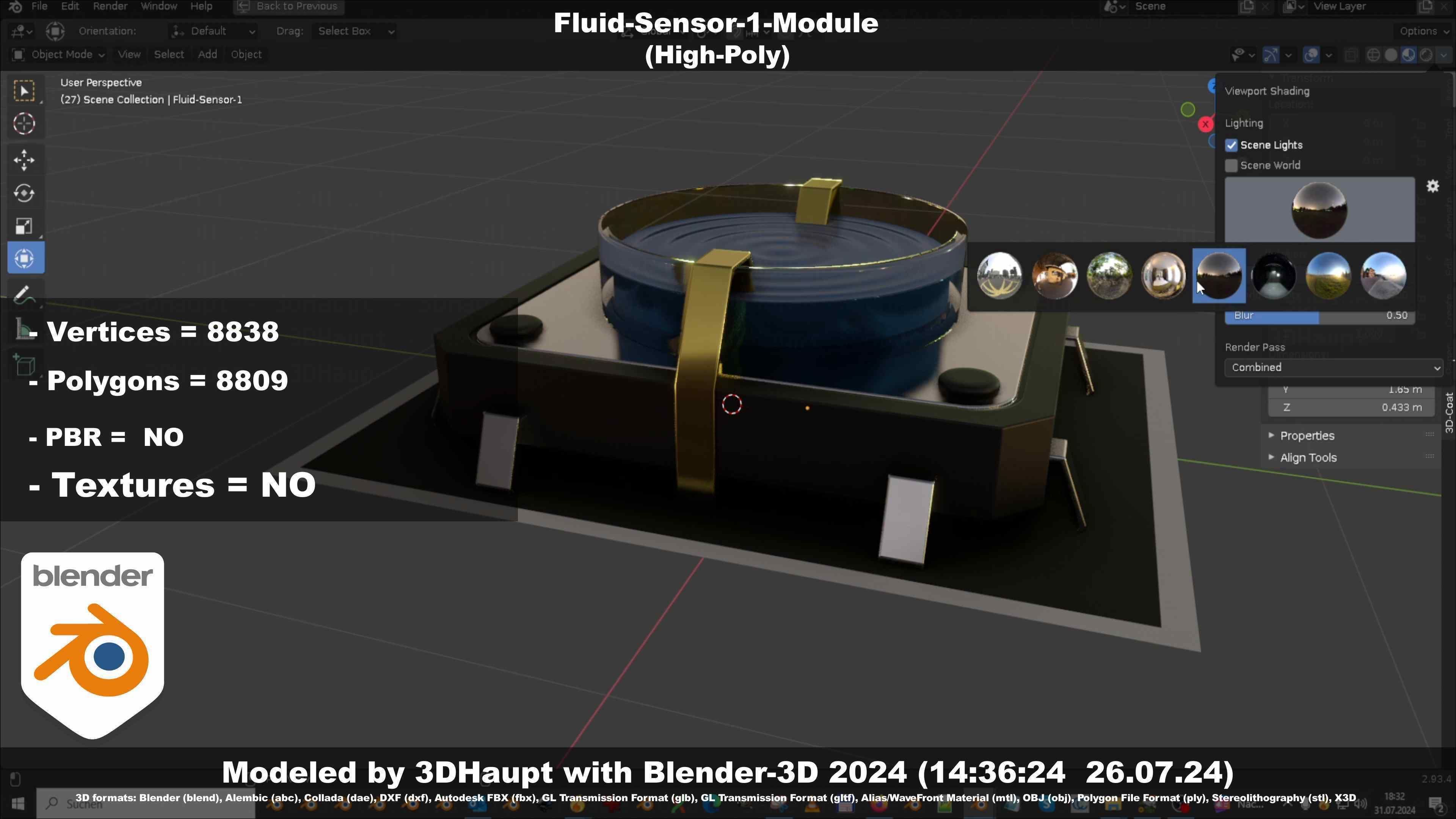This screenshot has width=1456, height=819.
Task: Select Material Preview shading
Action: 1409,55
